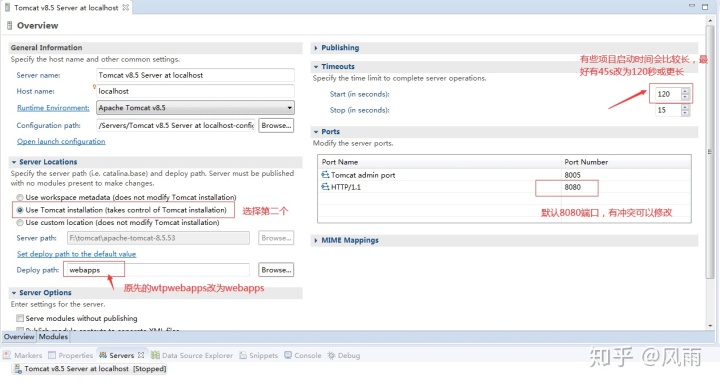Click the Tomcat admin port row icon
Viewport: 720px width, 386px height.
(325, 175)
